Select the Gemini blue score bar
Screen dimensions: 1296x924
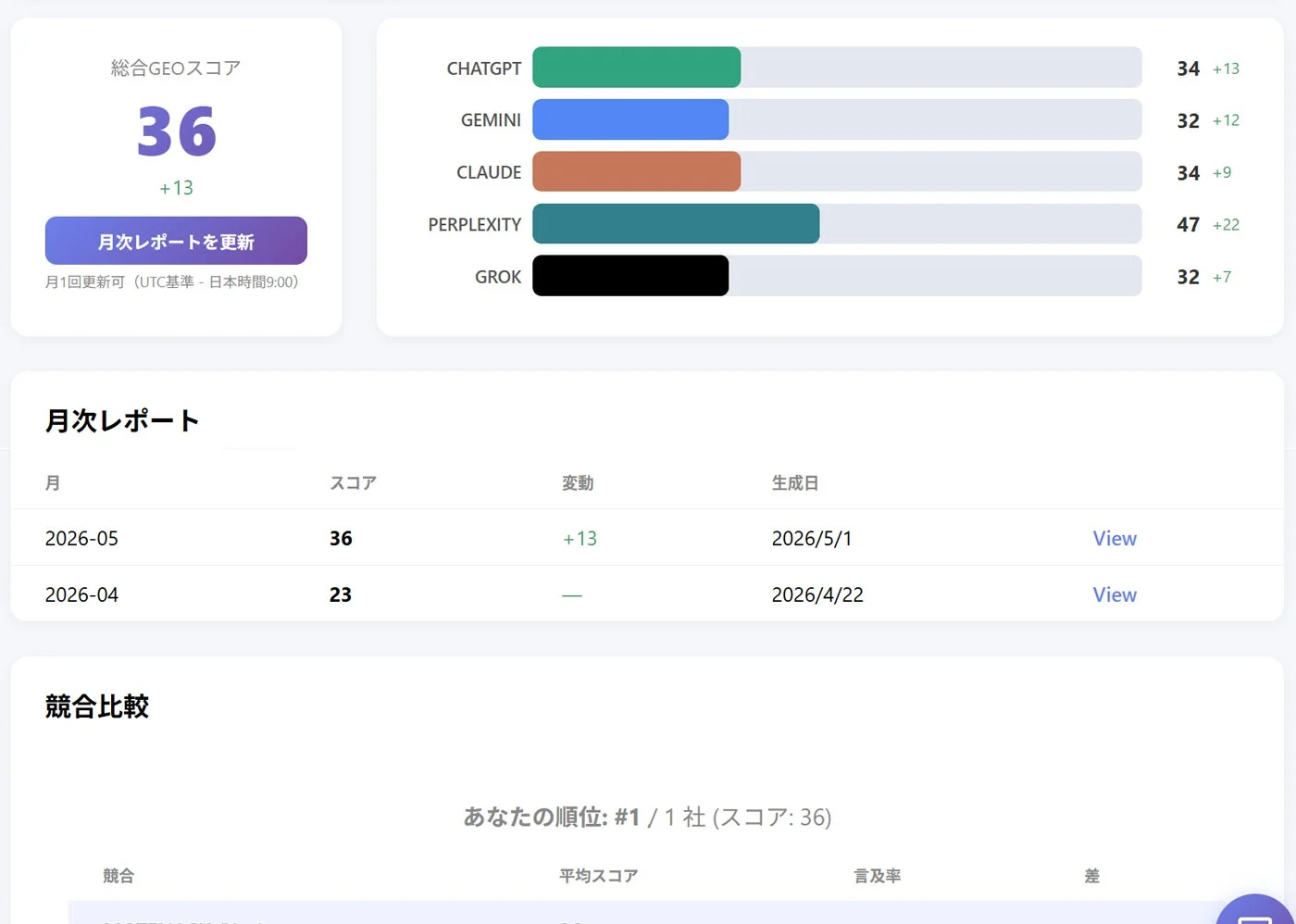[630, 119]
